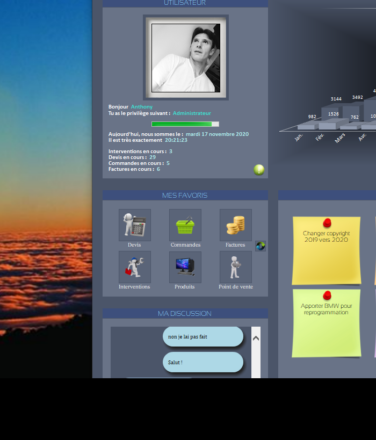Click the user profile photo
Image resolution: width=376 pixels, height=440 pixels.
click(186, 57)
